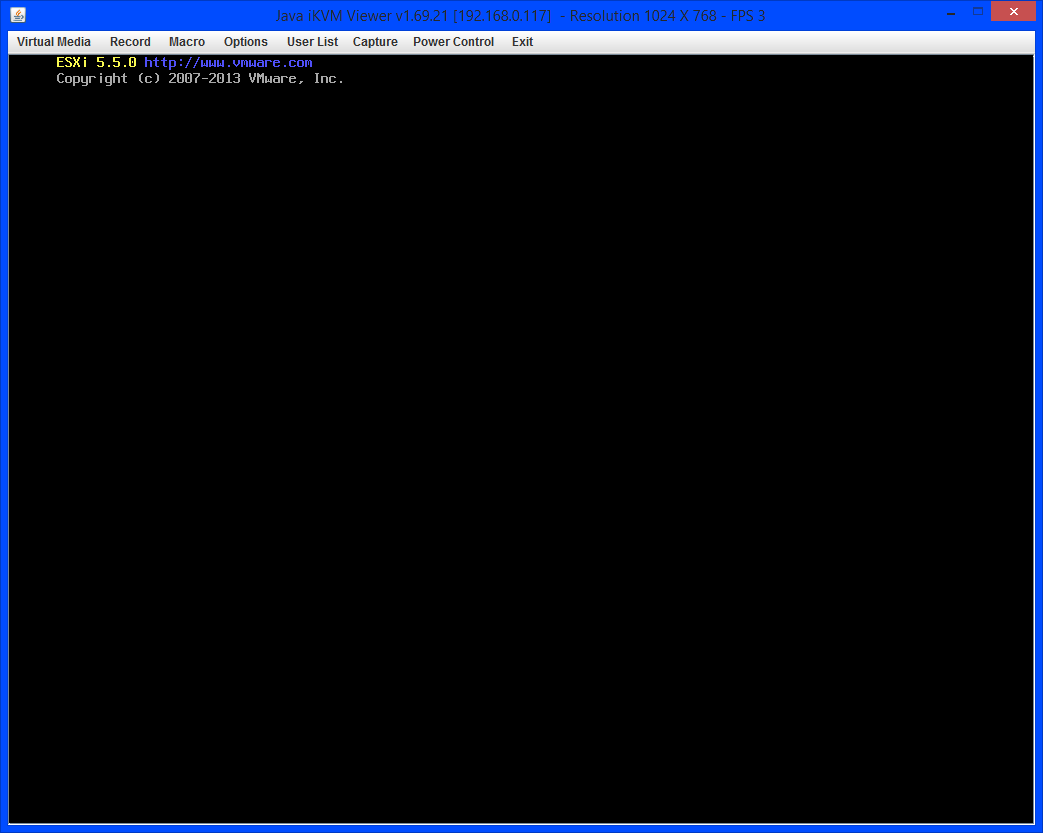This screenshot has width=1043, height=833.
Task: Open the User List menu
Action: (313, 42)
